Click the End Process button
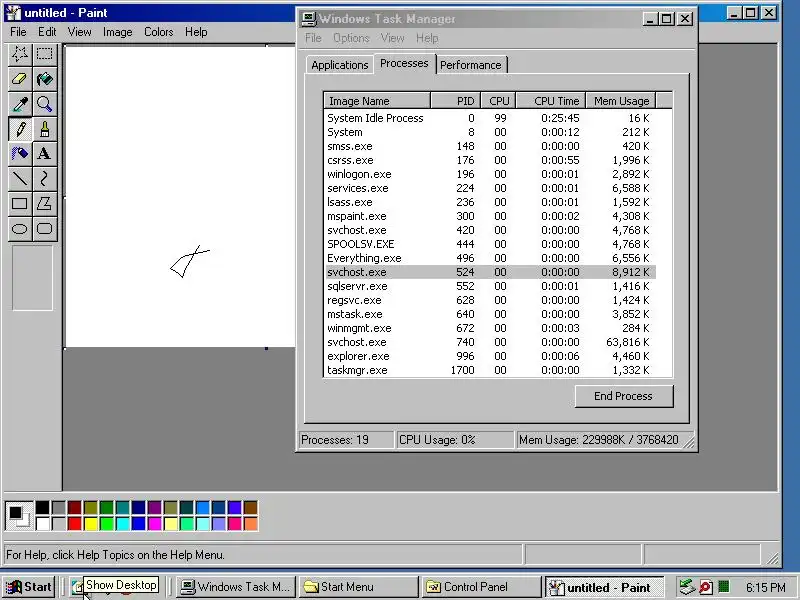Screen dimensions: 800x600 (623, 396)
